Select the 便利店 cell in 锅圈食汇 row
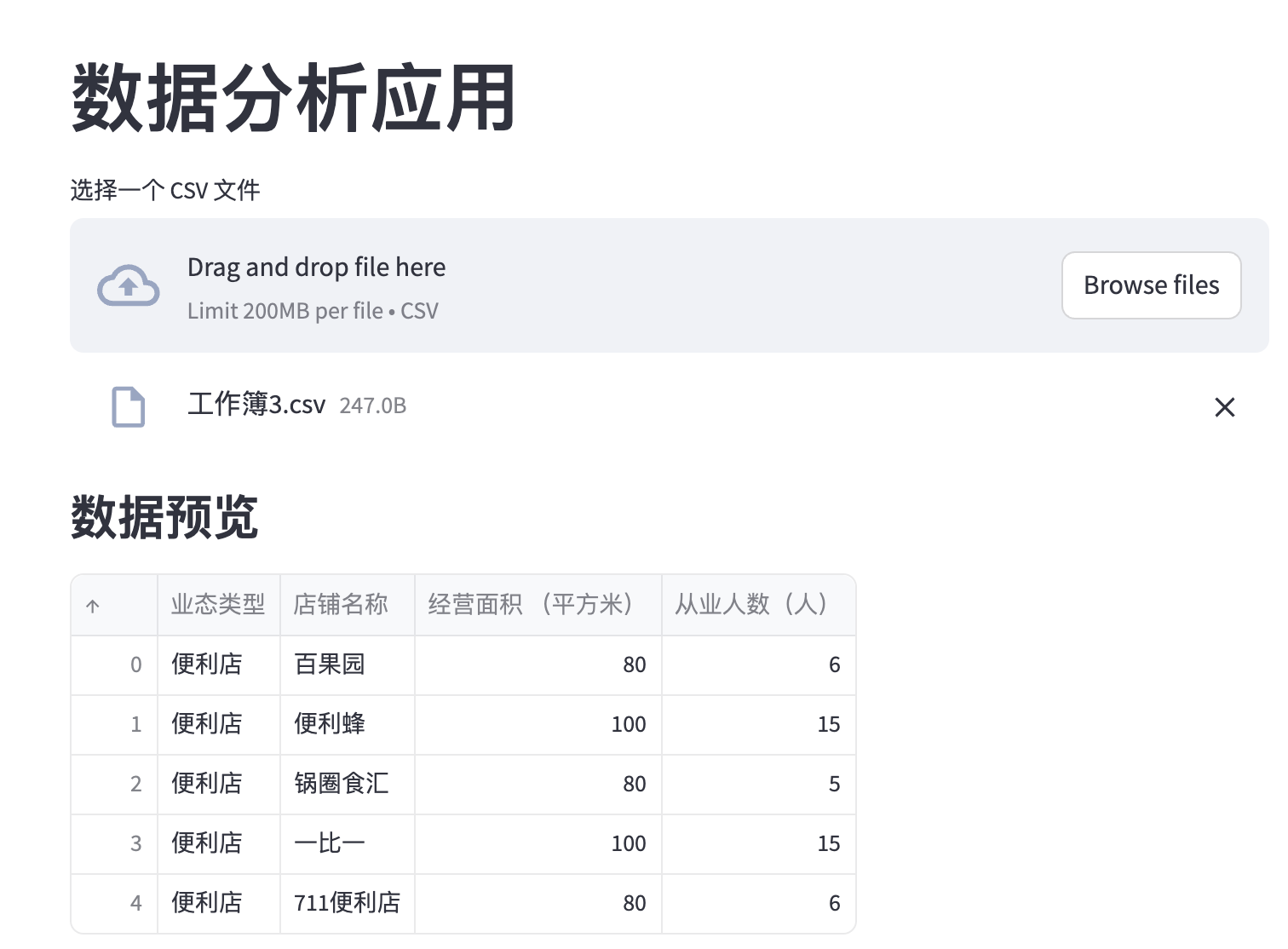The image size is (1288, 949). (219, 784)
